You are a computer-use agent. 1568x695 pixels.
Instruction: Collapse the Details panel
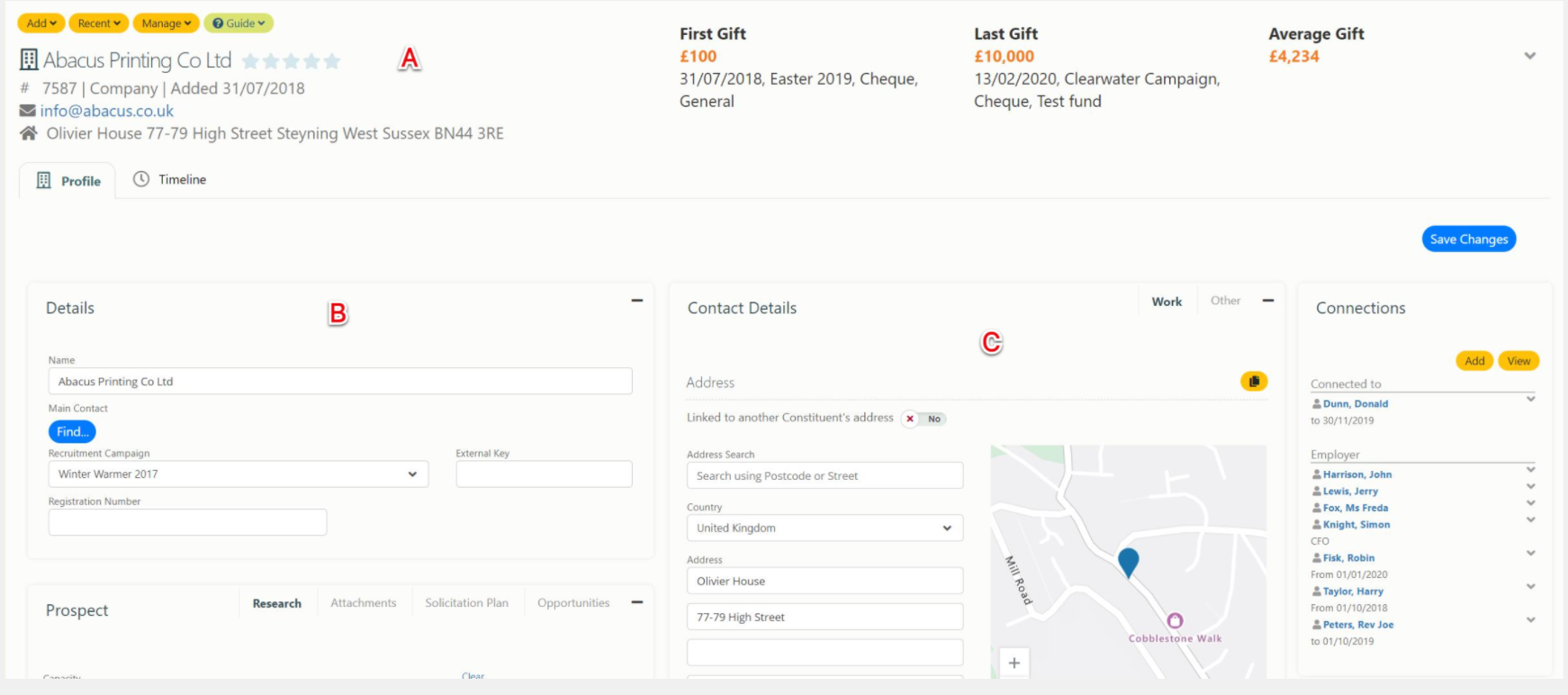click(x=637, y=301)
